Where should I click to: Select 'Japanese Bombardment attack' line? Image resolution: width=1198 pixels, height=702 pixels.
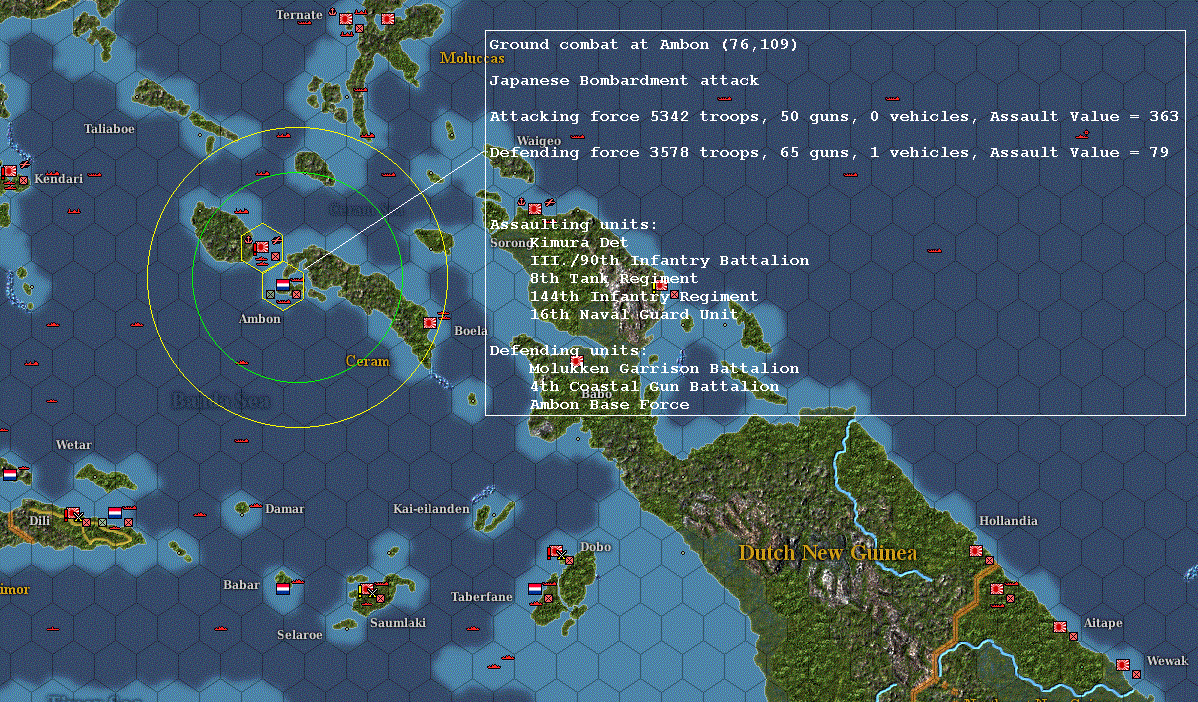pyautogui.click(x=624, y=80)
